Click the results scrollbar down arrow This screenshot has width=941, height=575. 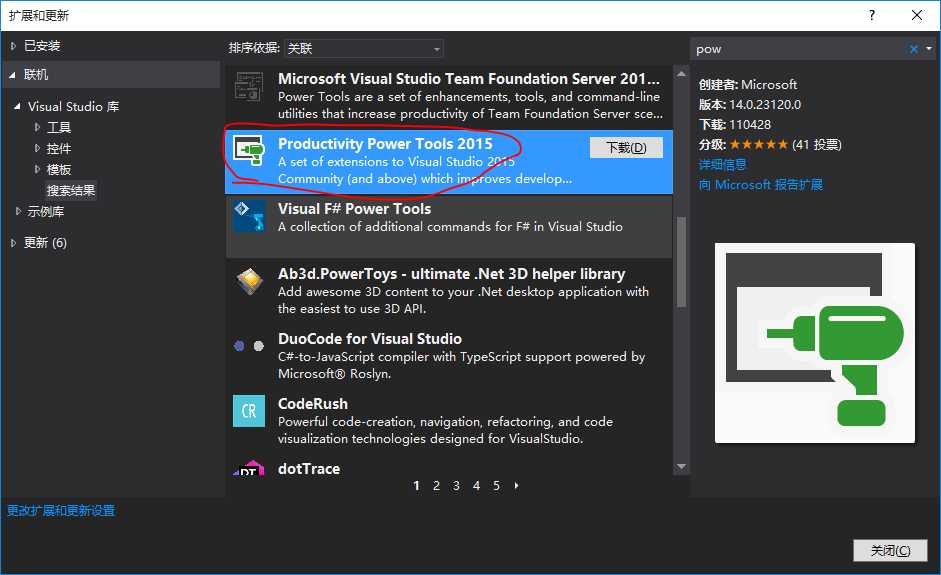[681, 466]
